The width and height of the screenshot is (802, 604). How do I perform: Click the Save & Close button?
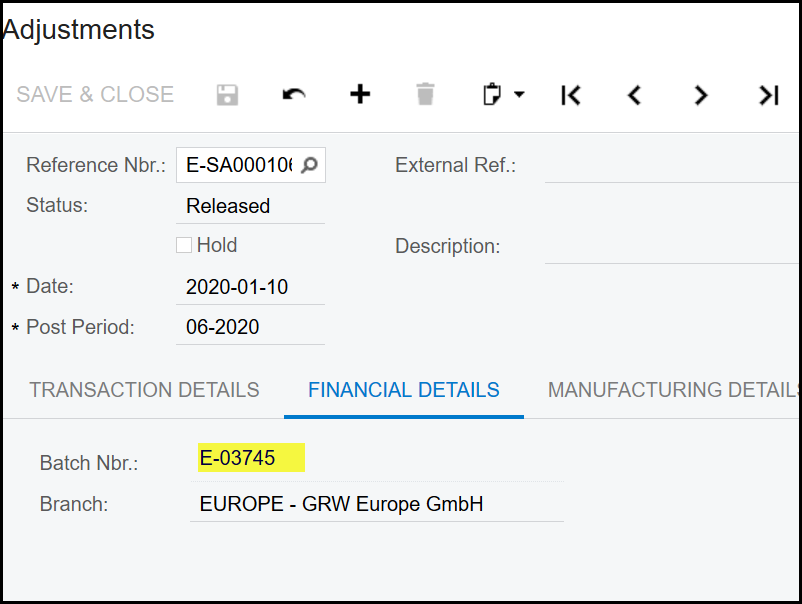coord(95,95)
